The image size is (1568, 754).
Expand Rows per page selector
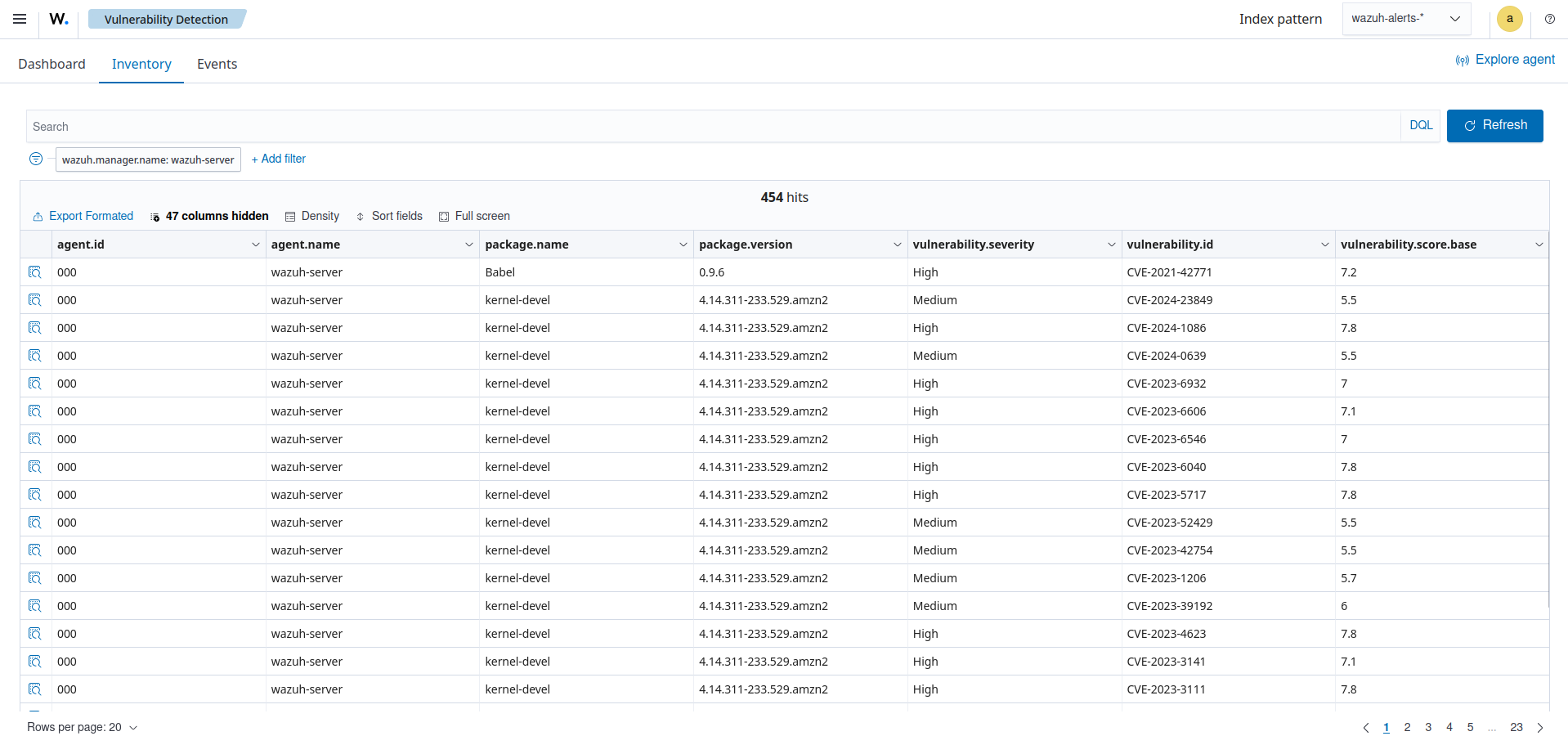tap(82, 727)
